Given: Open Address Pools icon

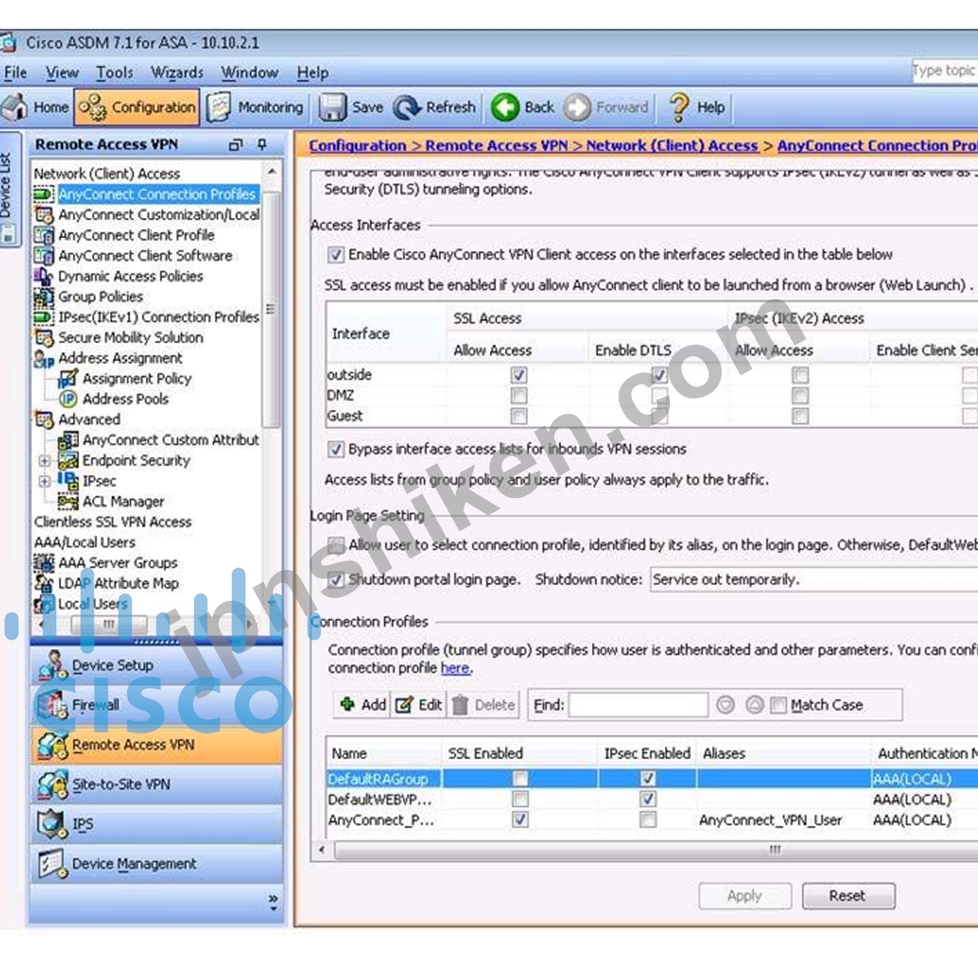Looking at the screenshot, I should [68, 399].
